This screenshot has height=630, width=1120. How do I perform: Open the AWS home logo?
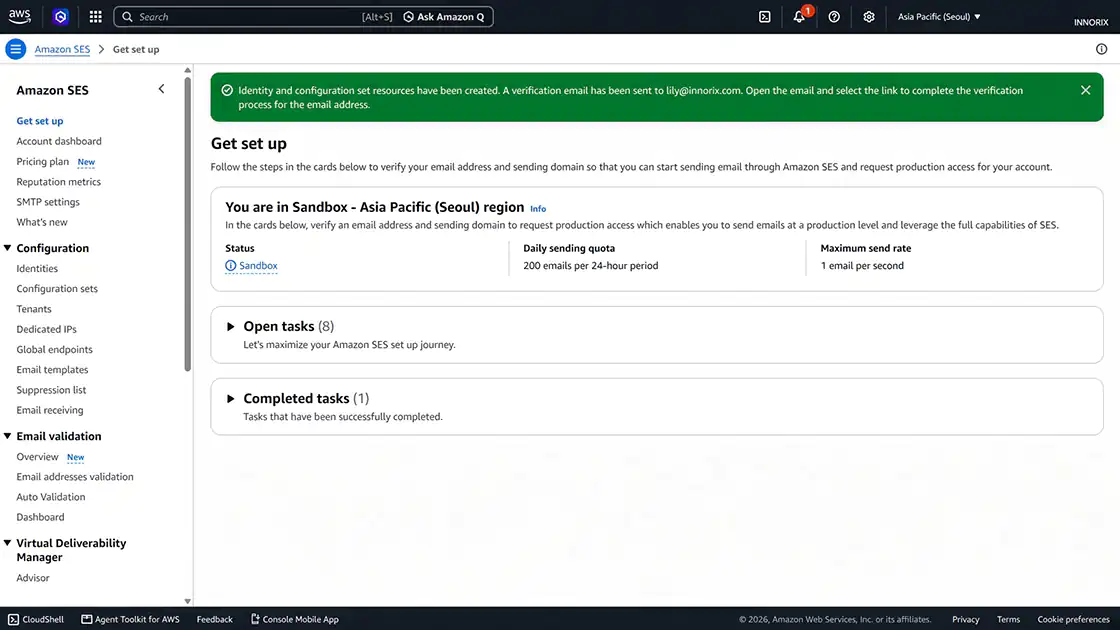click(x=20, y=16)
